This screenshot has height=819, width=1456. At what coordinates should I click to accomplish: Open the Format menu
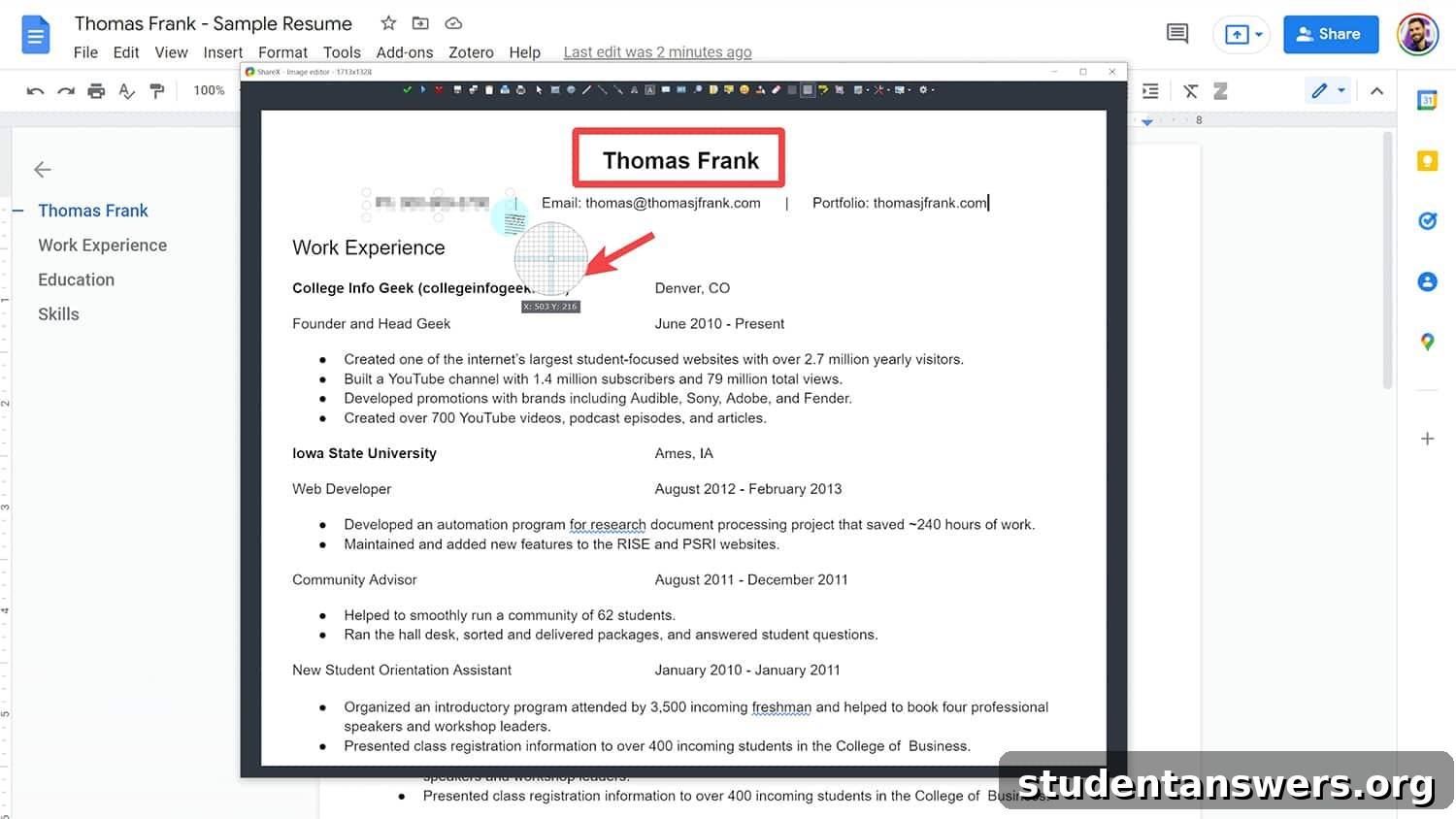click(x=282, y=52)
